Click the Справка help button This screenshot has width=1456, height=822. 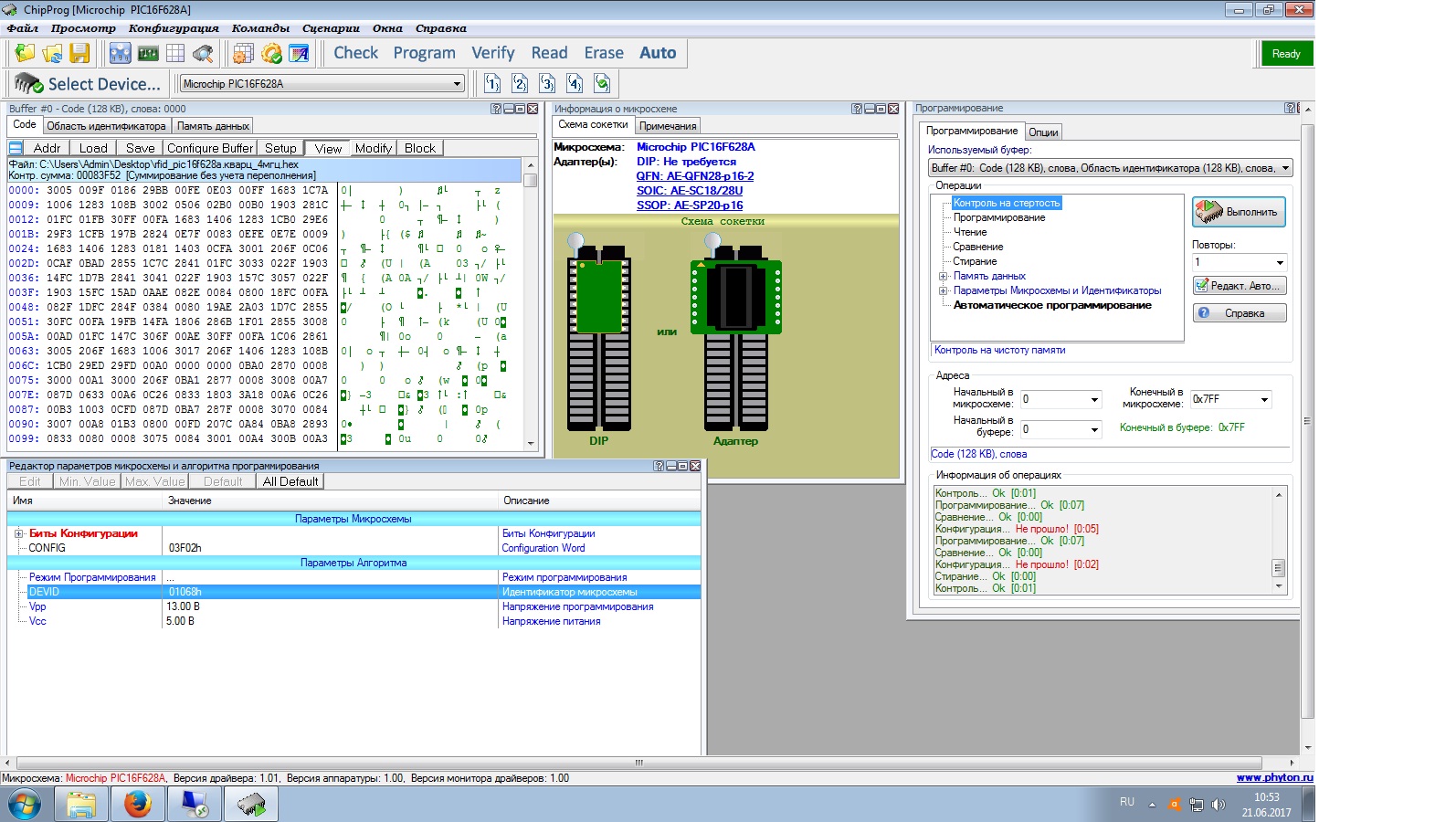pyautogui.click(x=1240, y=313)
